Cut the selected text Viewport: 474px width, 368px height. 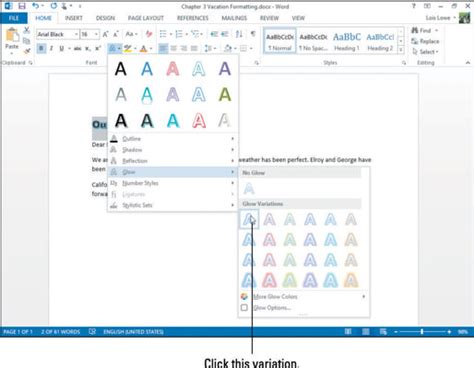(x=27, y=30)
